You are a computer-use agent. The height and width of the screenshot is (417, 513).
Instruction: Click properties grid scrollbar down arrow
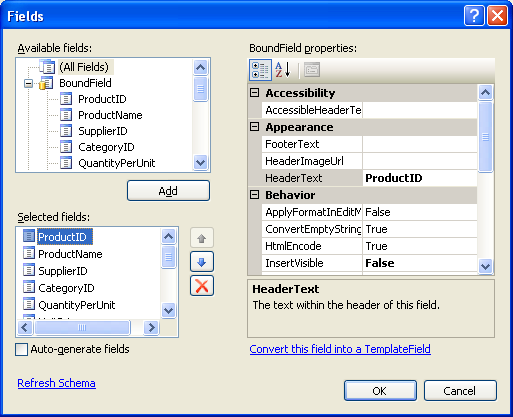tap(485, 266)
